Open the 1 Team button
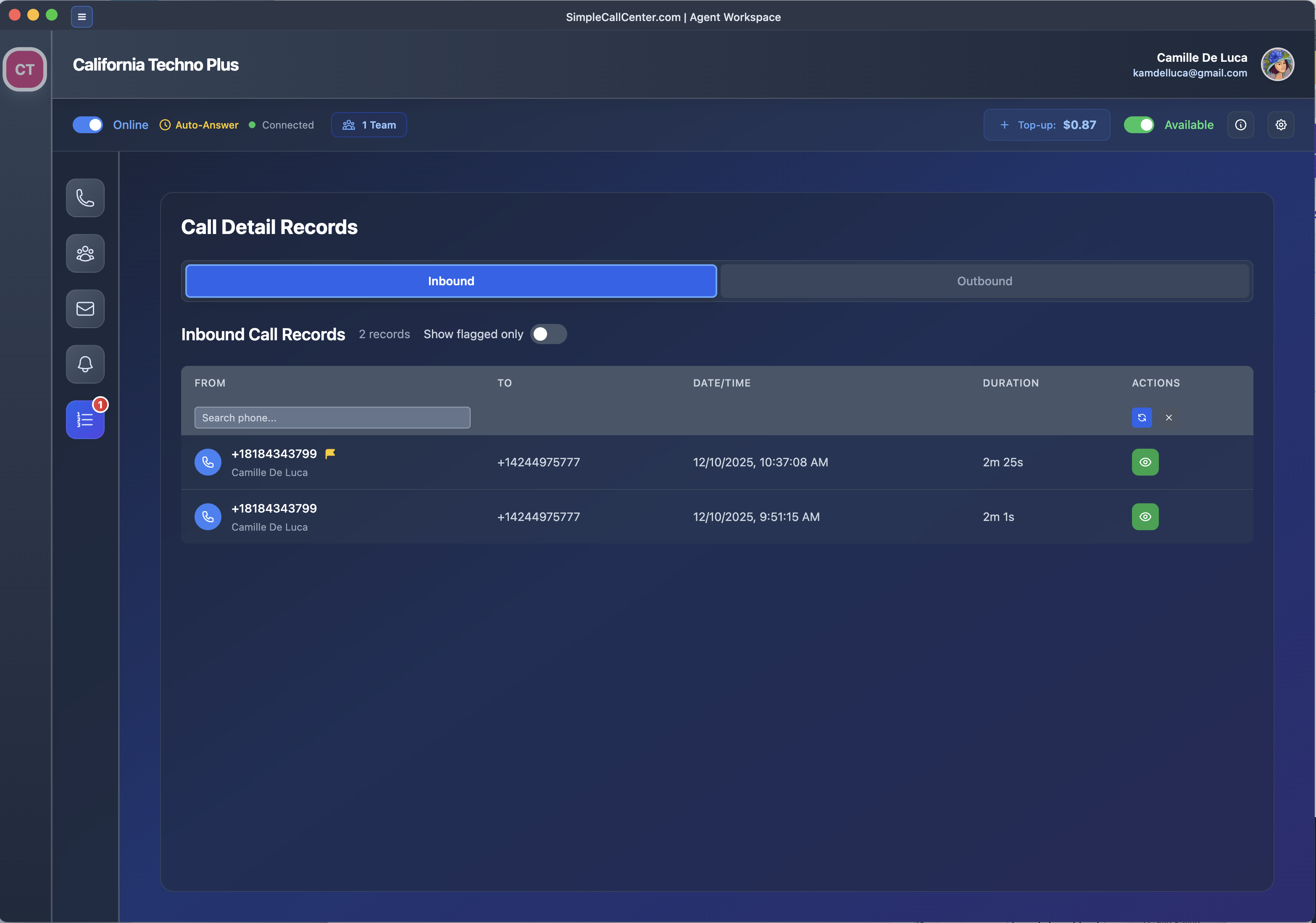 pos(368,124)
